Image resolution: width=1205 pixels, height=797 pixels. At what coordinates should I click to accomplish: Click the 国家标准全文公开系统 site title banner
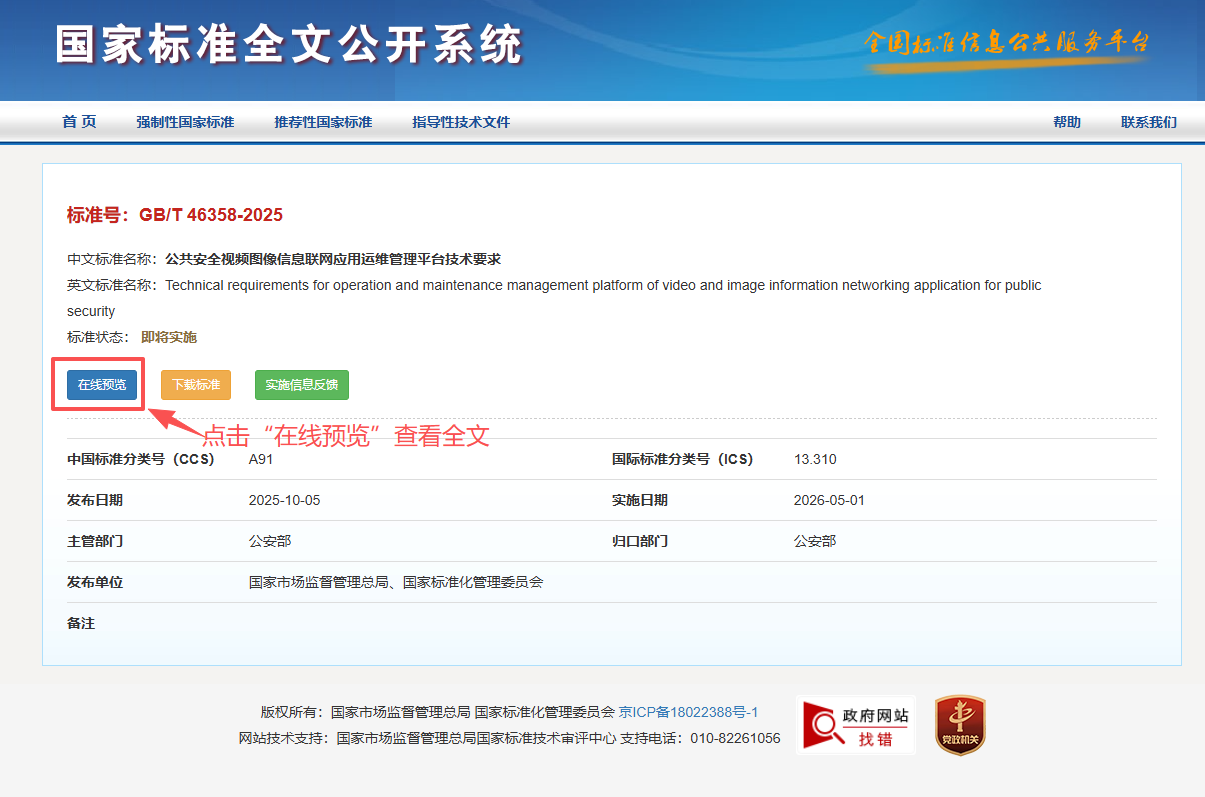(x=289, y=44)
